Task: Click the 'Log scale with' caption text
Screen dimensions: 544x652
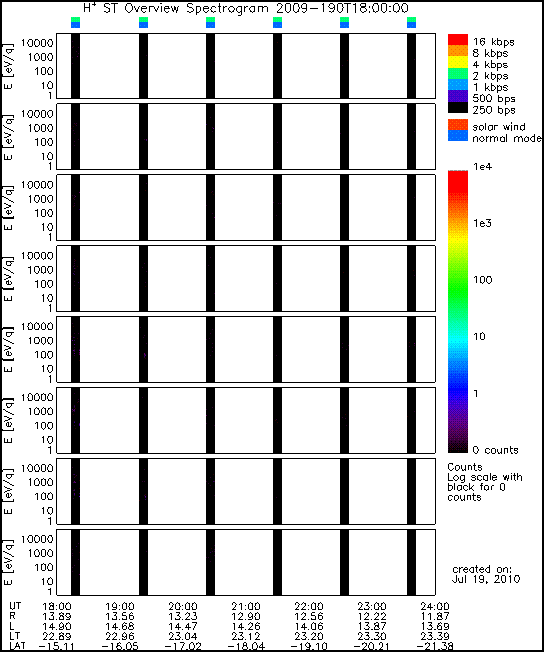Action: [x=485, y=477]
